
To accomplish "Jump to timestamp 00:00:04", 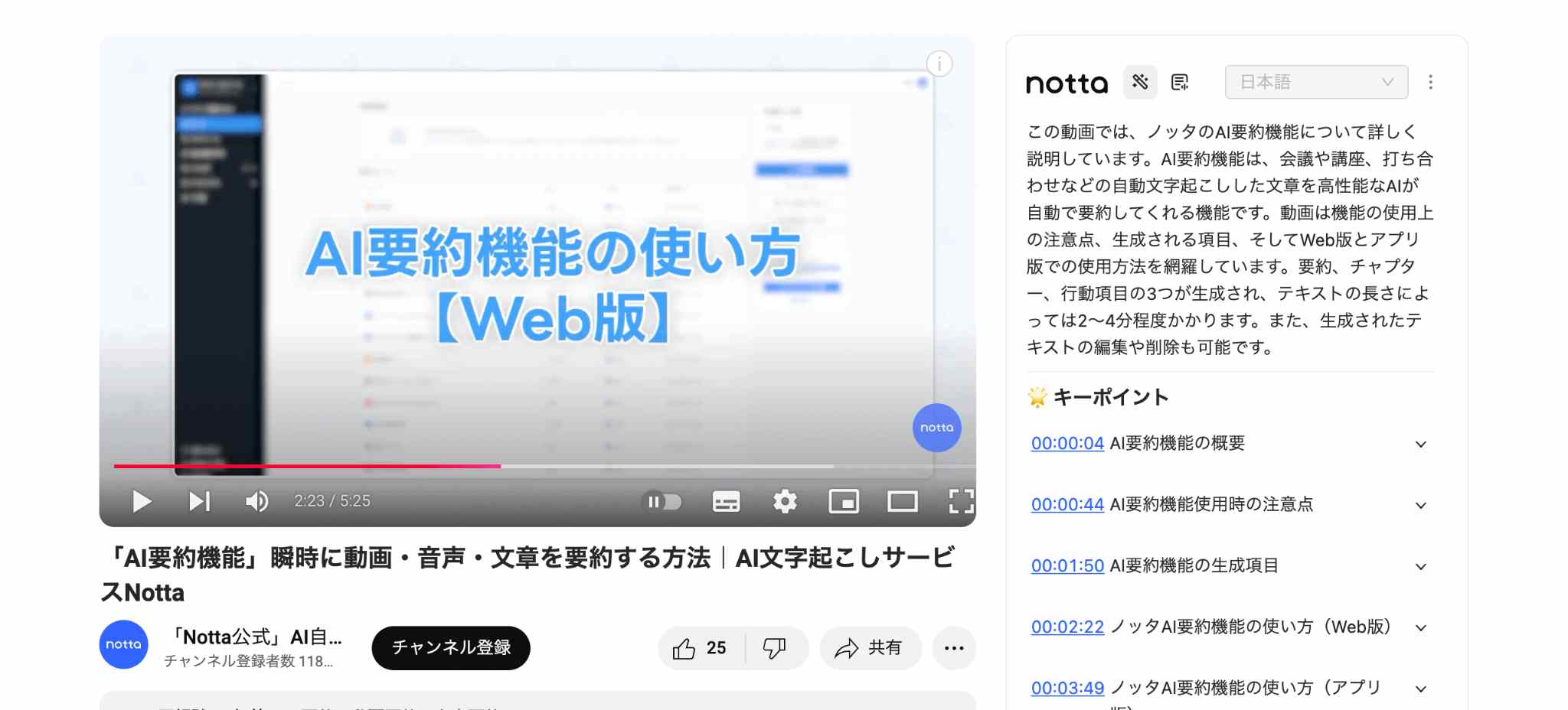I will (1067, 443).
